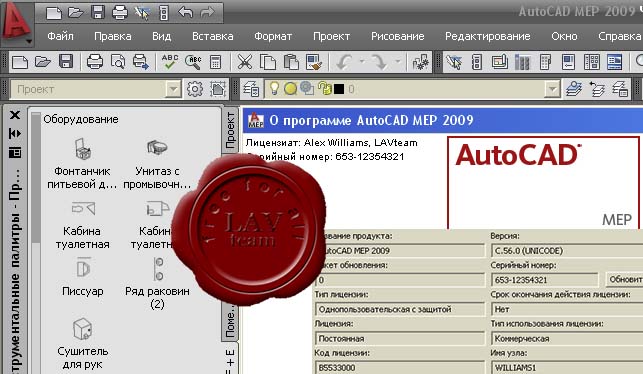Run spell check ABC icon

point(170,62)
